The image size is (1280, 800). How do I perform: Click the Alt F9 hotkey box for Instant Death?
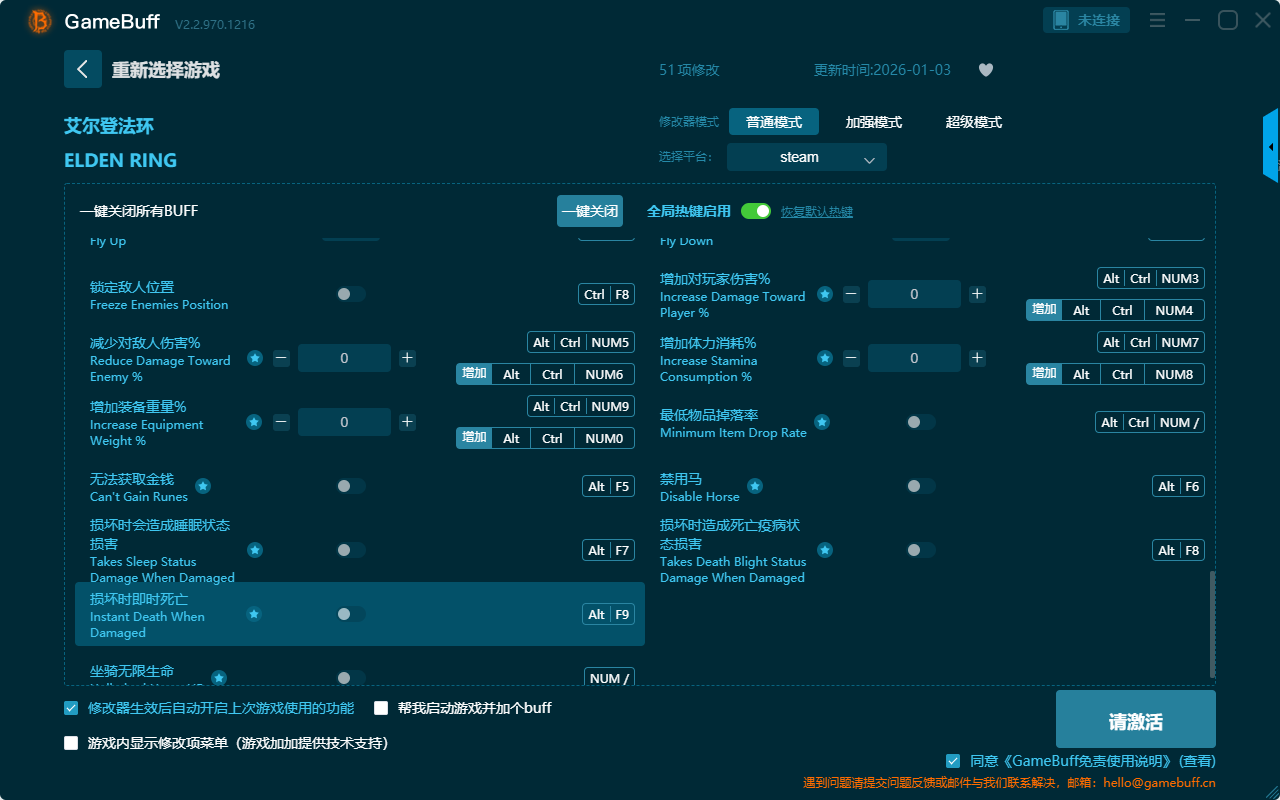608,614
